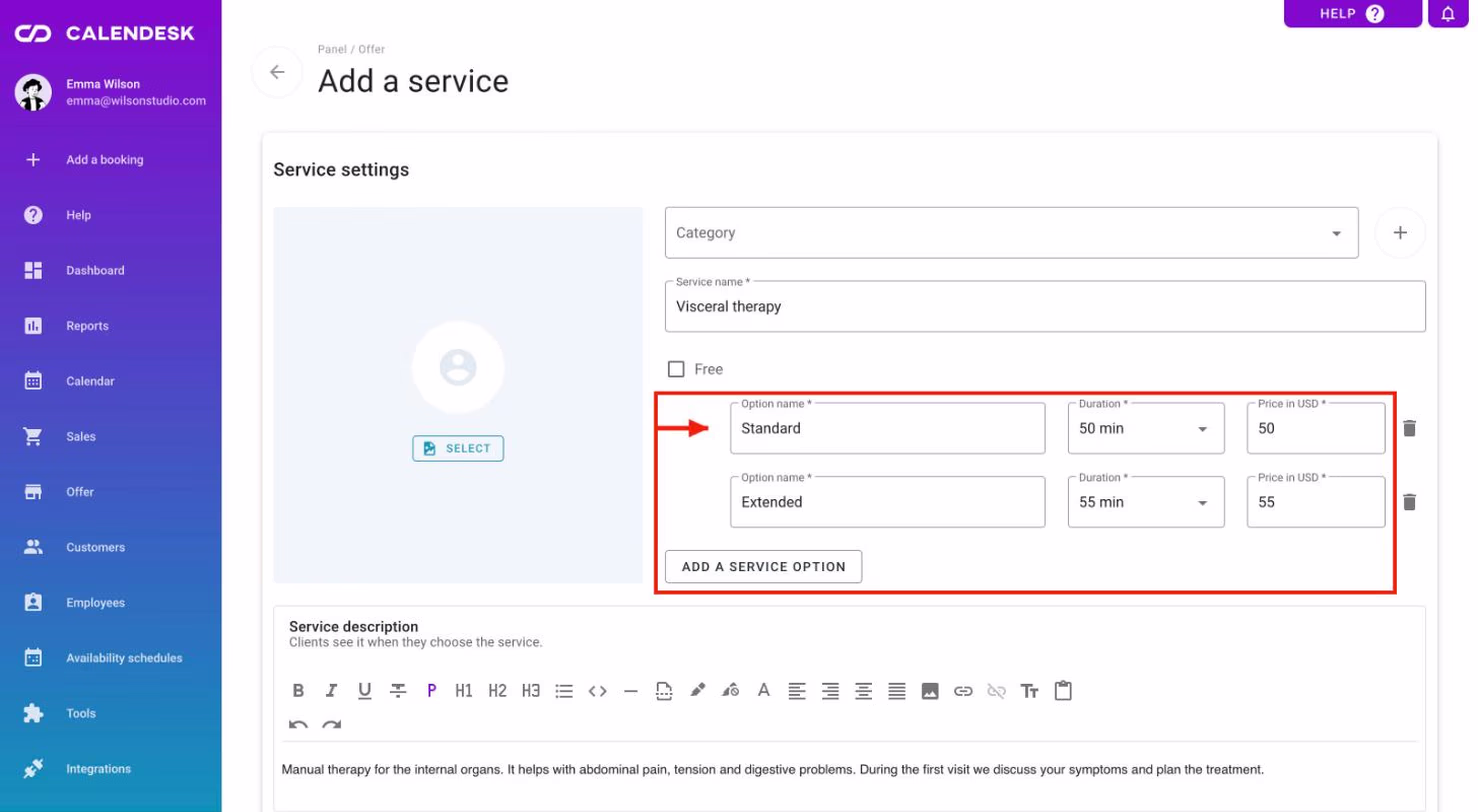Focus the Service name field
The width and height of the screenshot is (1478, 812).
1045,306
